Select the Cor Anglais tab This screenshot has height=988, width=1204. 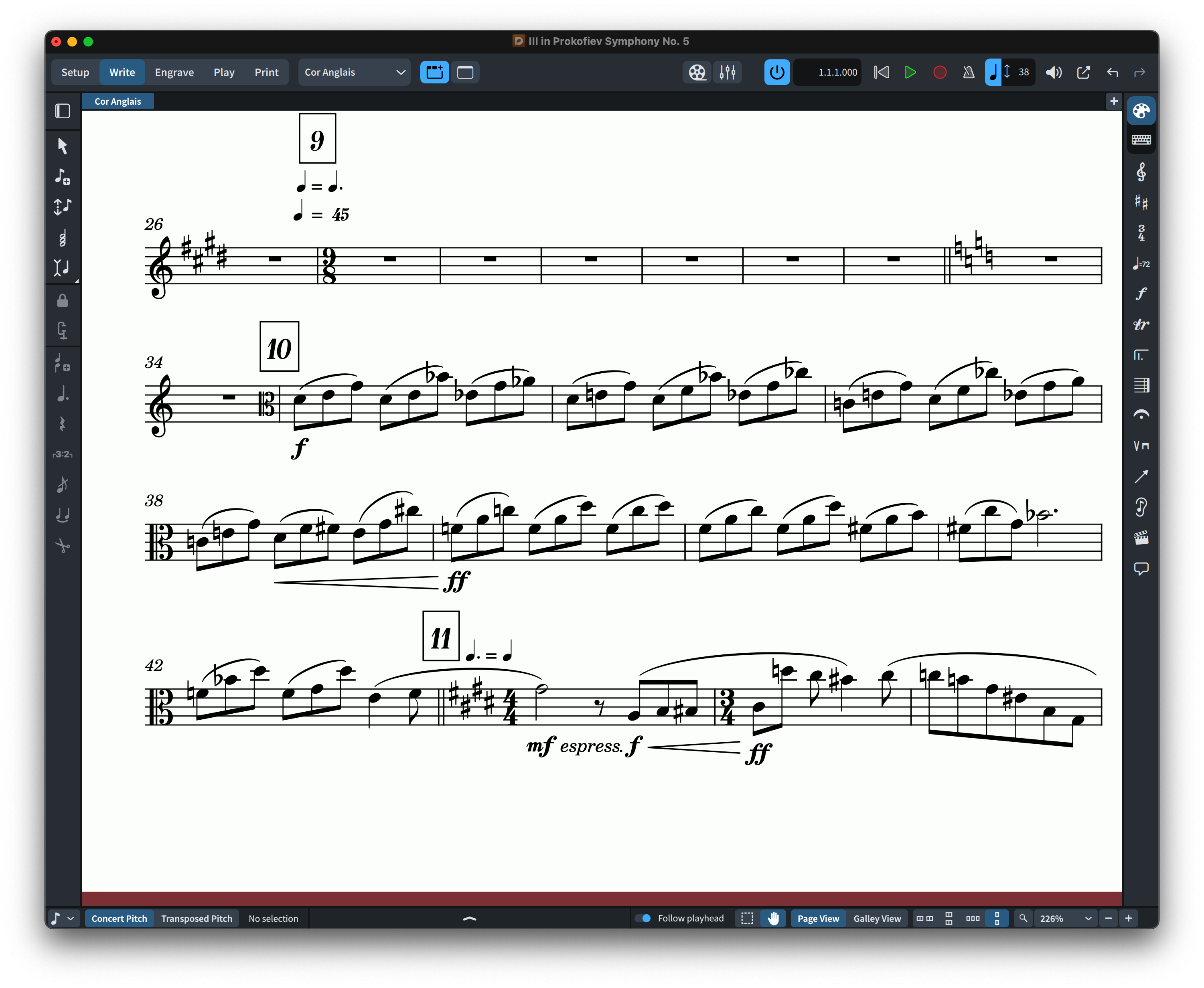118,101
